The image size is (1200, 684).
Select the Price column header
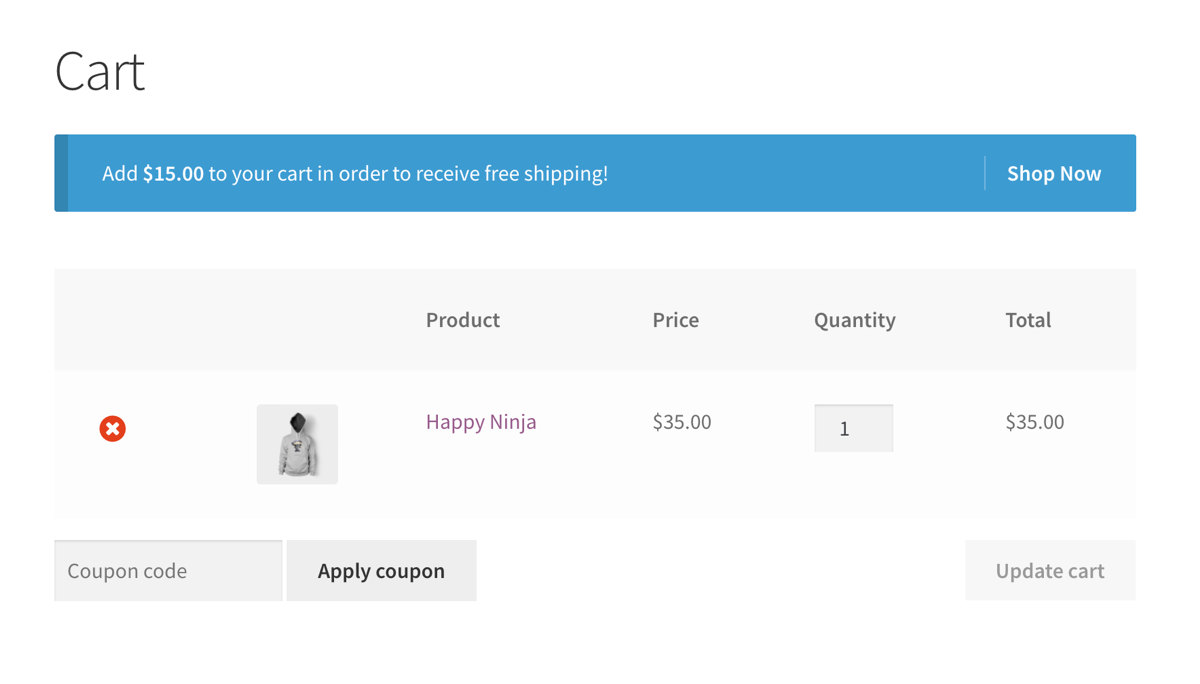point(676,320)
